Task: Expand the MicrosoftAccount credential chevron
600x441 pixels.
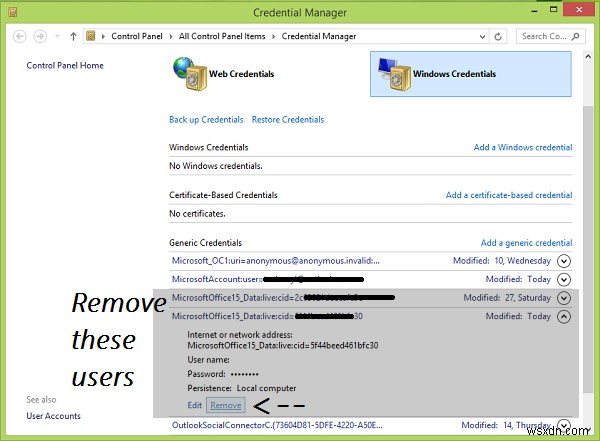Action: pyautogui.click(x=564, y=279)
